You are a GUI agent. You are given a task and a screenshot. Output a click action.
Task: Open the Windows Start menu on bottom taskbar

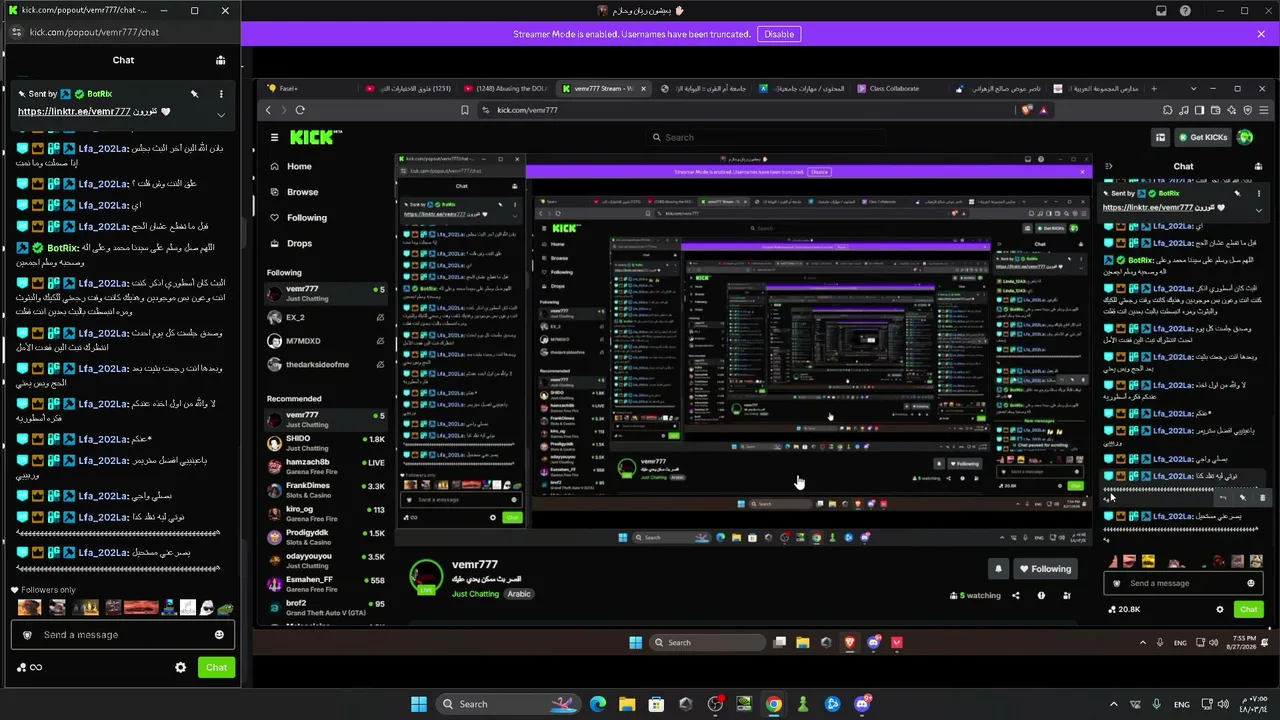[418, 704]
